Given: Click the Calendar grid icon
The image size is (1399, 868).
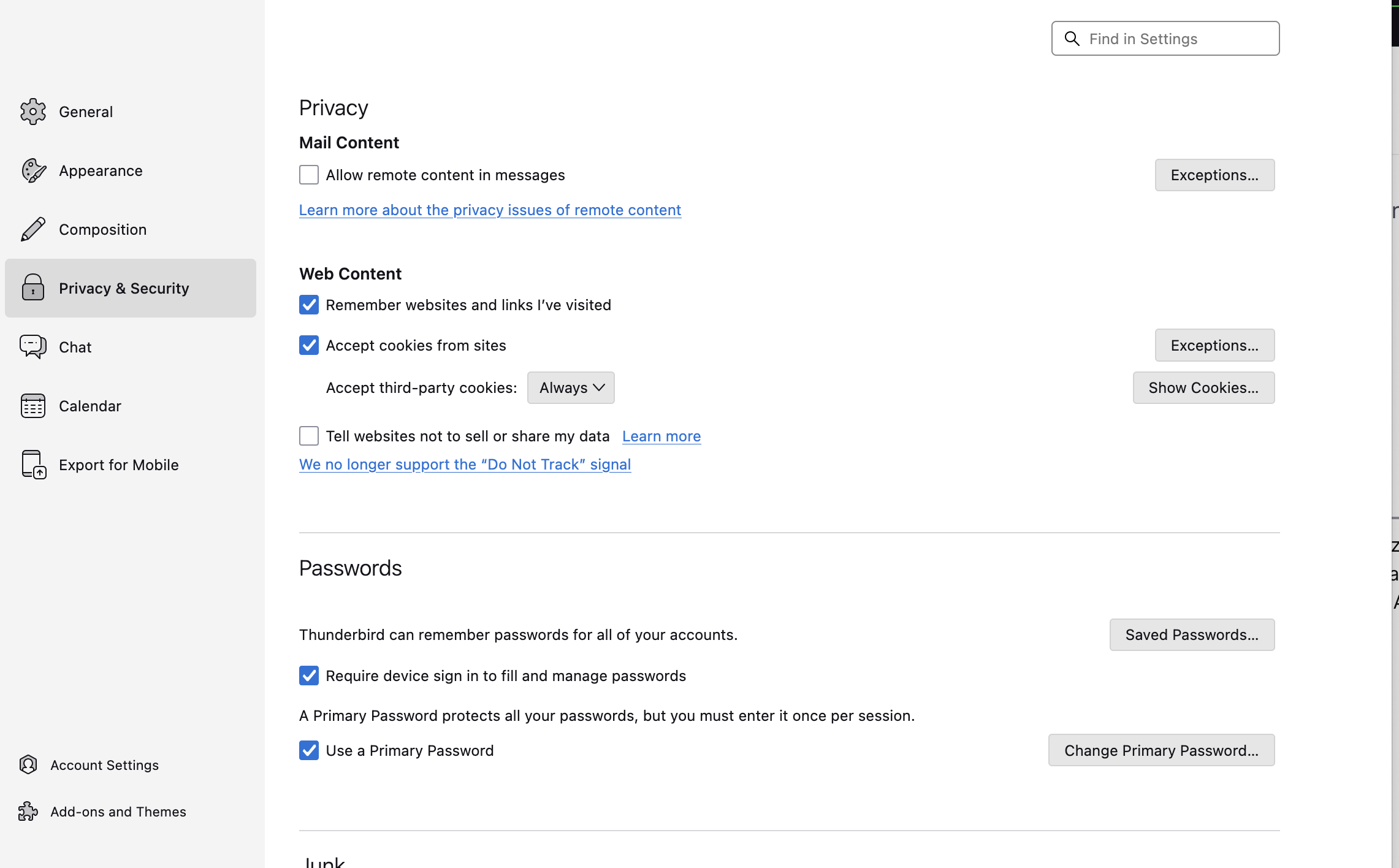Looking at the screenshot, I should point(33,406).
